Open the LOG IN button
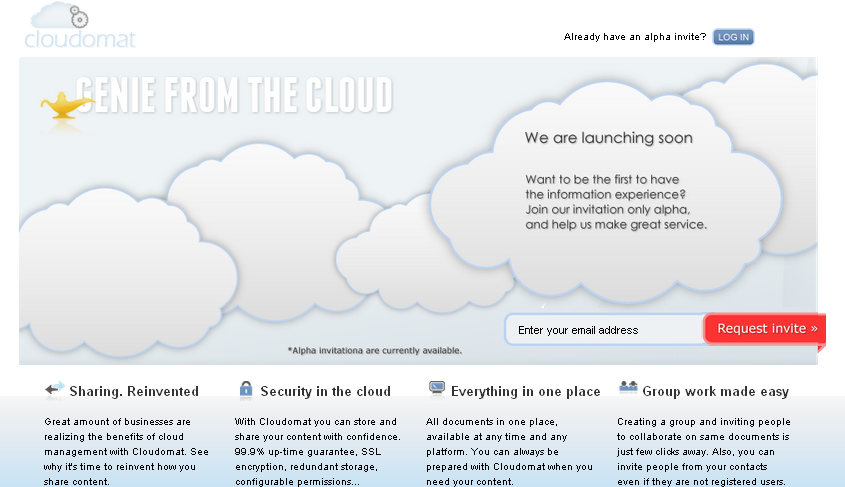The height and width of the screenshot is (487, 845). click(x=733, y=37)
